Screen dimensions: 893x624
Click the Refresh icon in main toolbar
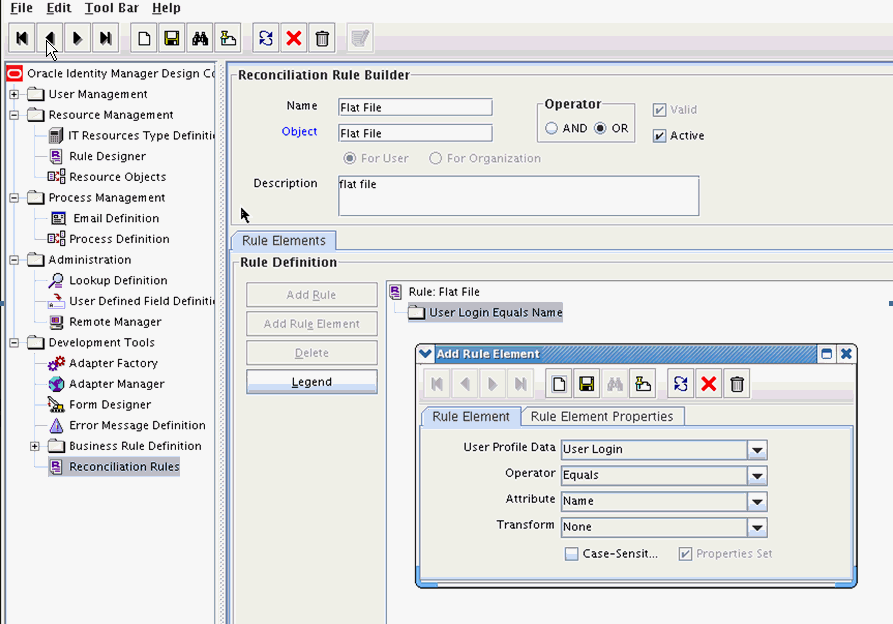click(266, 39)
